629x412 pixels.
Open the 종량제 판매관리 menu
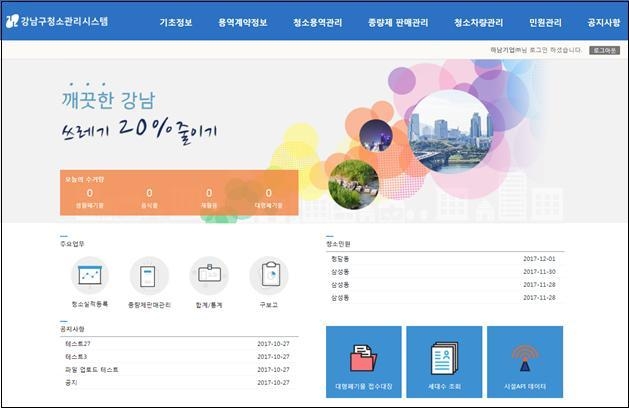point(398,22)
